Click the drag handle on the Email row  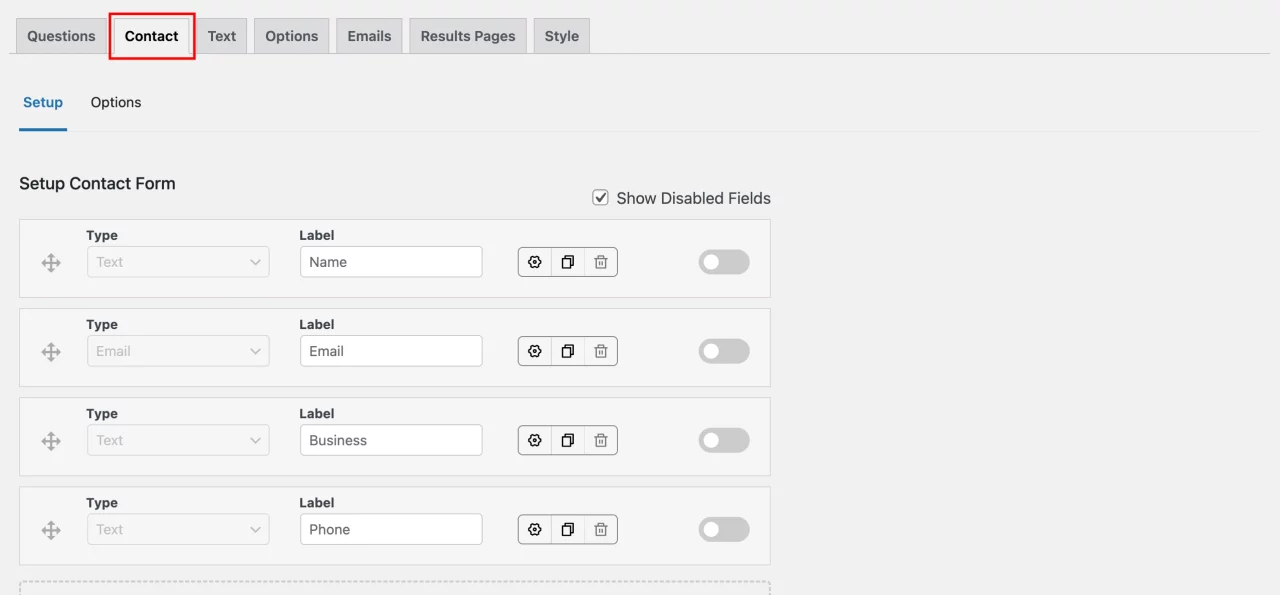pos(50,350)
